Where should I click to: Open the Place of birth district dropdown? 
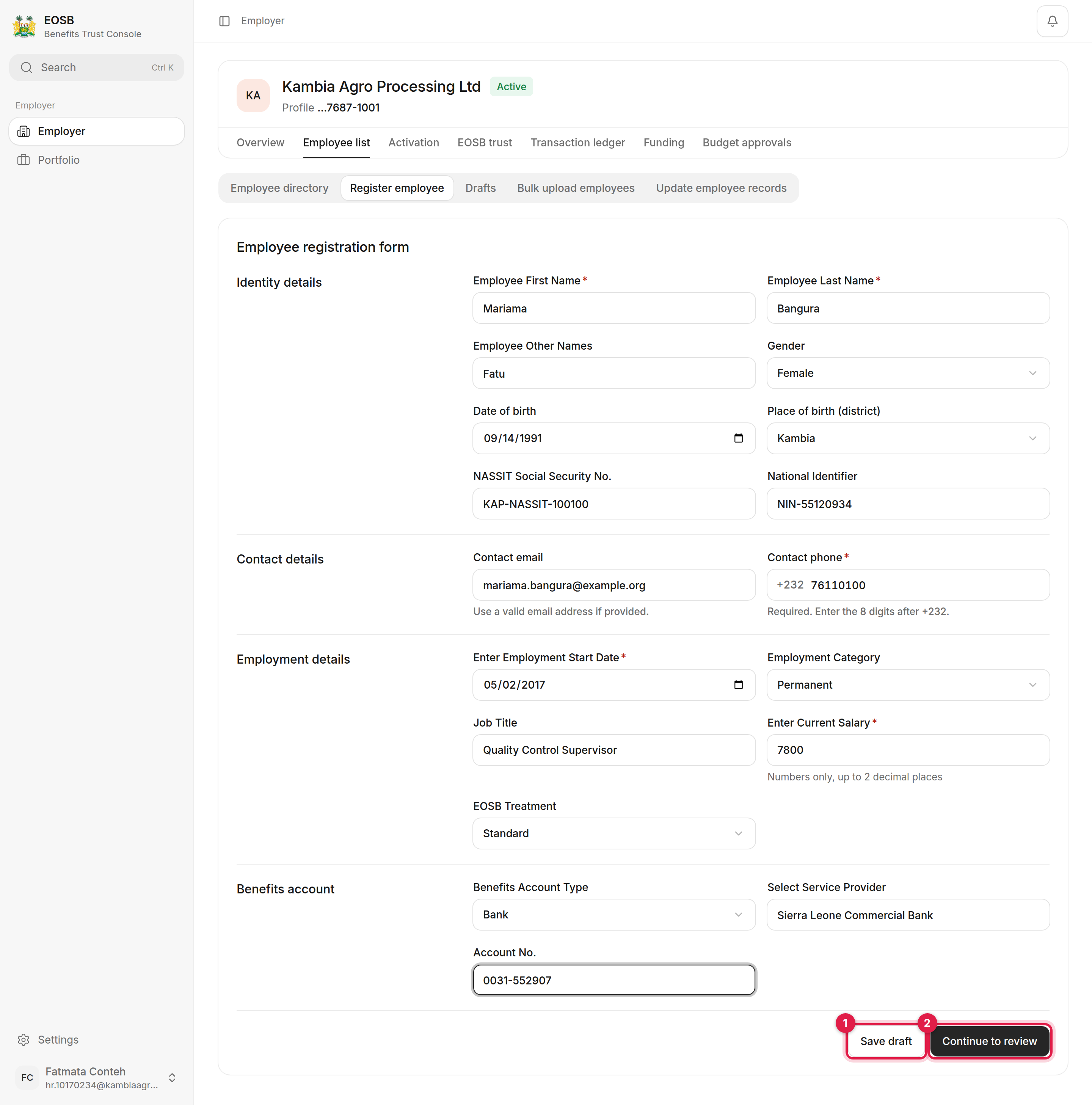click(908, 439)
